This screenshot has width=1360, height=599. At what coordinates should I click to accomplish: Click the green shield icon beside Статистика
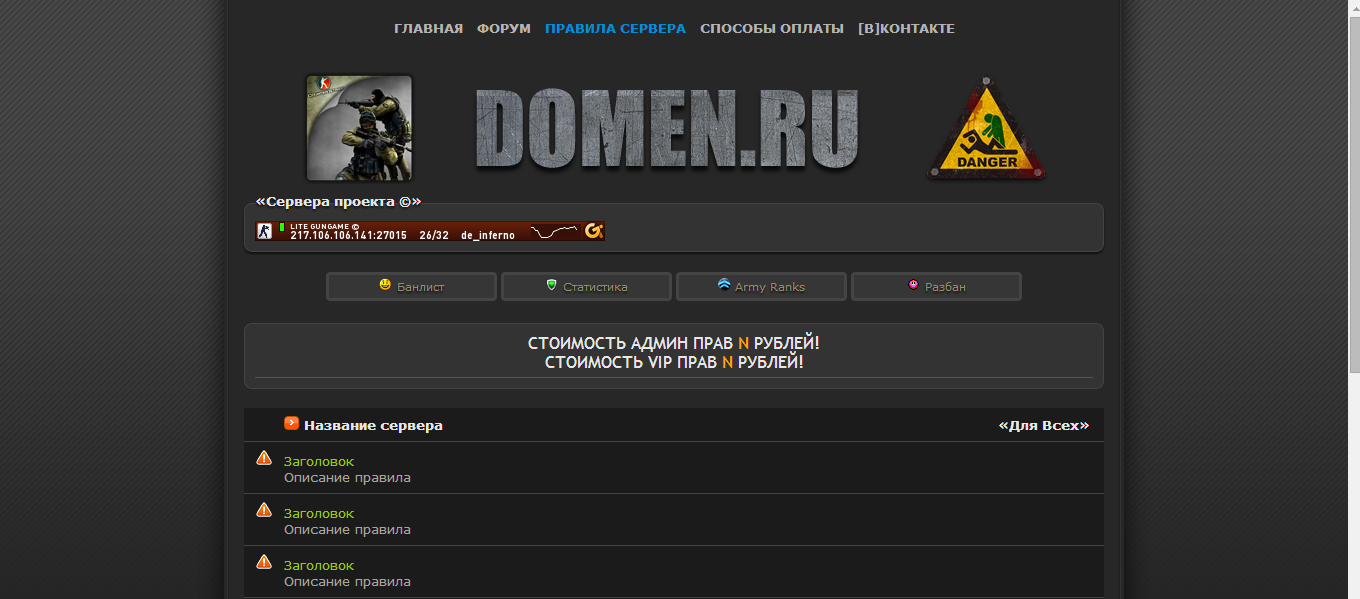click(x=551, y=285)
